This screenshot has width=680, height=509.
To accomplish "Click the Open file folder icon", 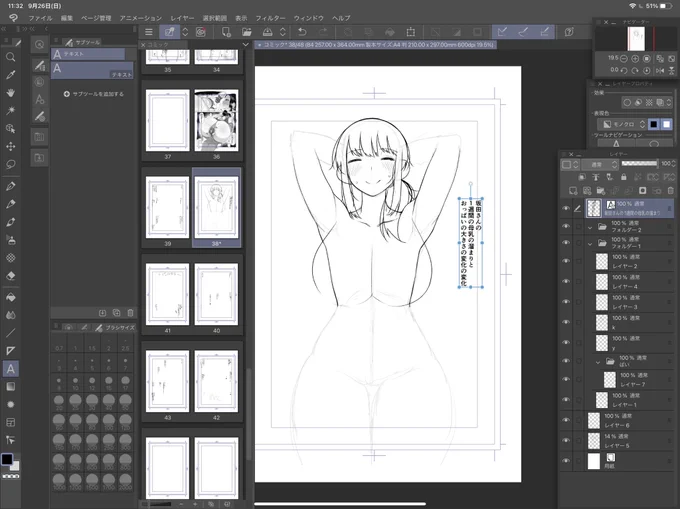I will [x=247, y=32].
